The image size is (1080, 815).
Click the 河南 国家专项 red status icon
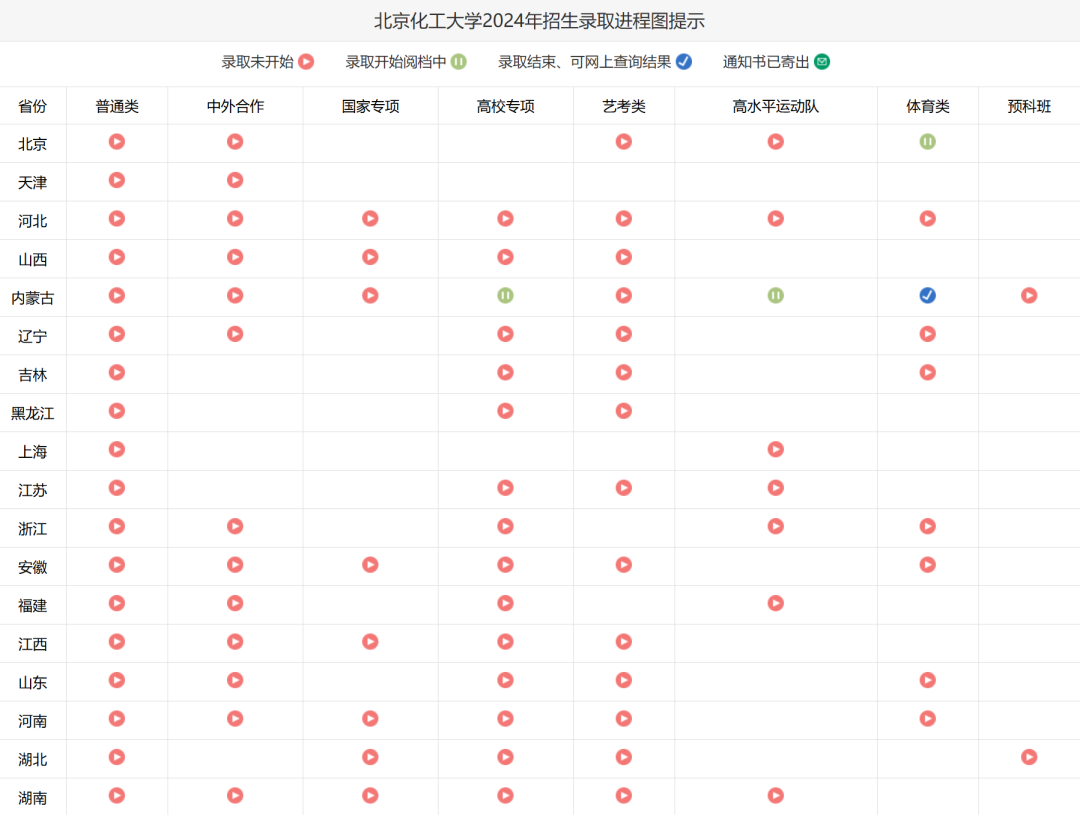pyautogui.click(x=370, y=719)
